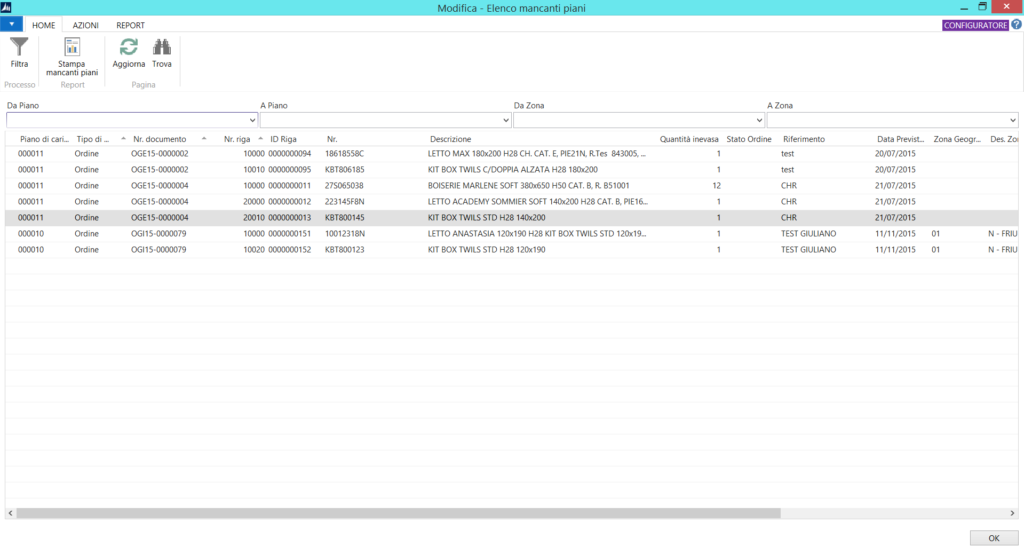Click the Stato Ordine column header
Image resolution: width=1024 pixels, height=547 pixels.
pos(749,139)
